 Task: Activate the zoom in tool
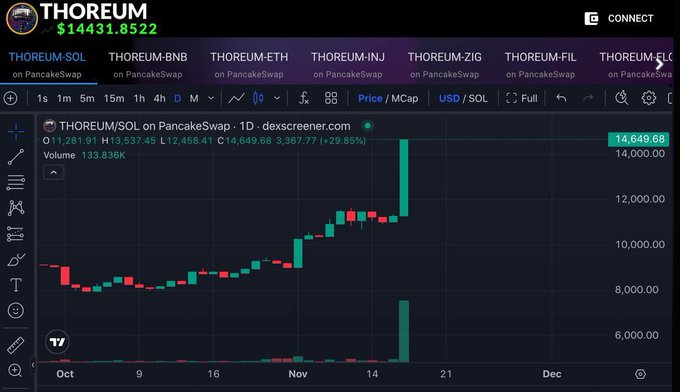click(15, 371)
